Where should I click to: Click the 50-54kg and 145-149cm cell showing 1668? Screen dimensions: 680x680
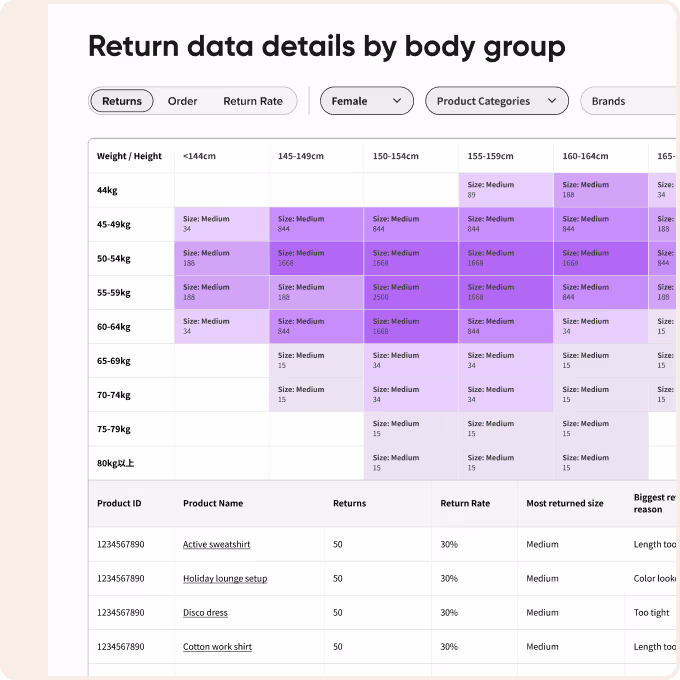[x=316, y=258]
